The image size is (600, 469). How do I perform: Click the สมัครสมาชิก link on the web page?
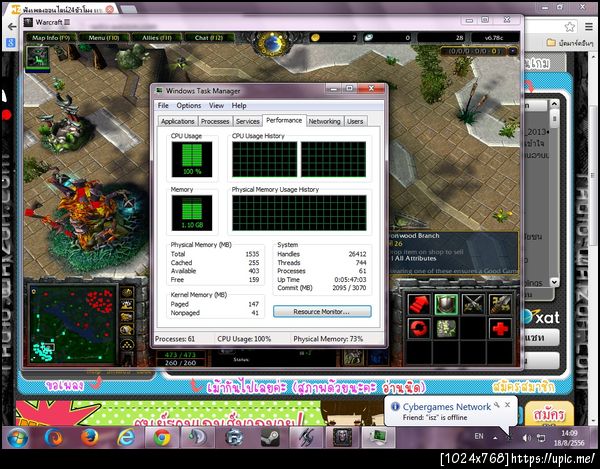tap(523, 388)
